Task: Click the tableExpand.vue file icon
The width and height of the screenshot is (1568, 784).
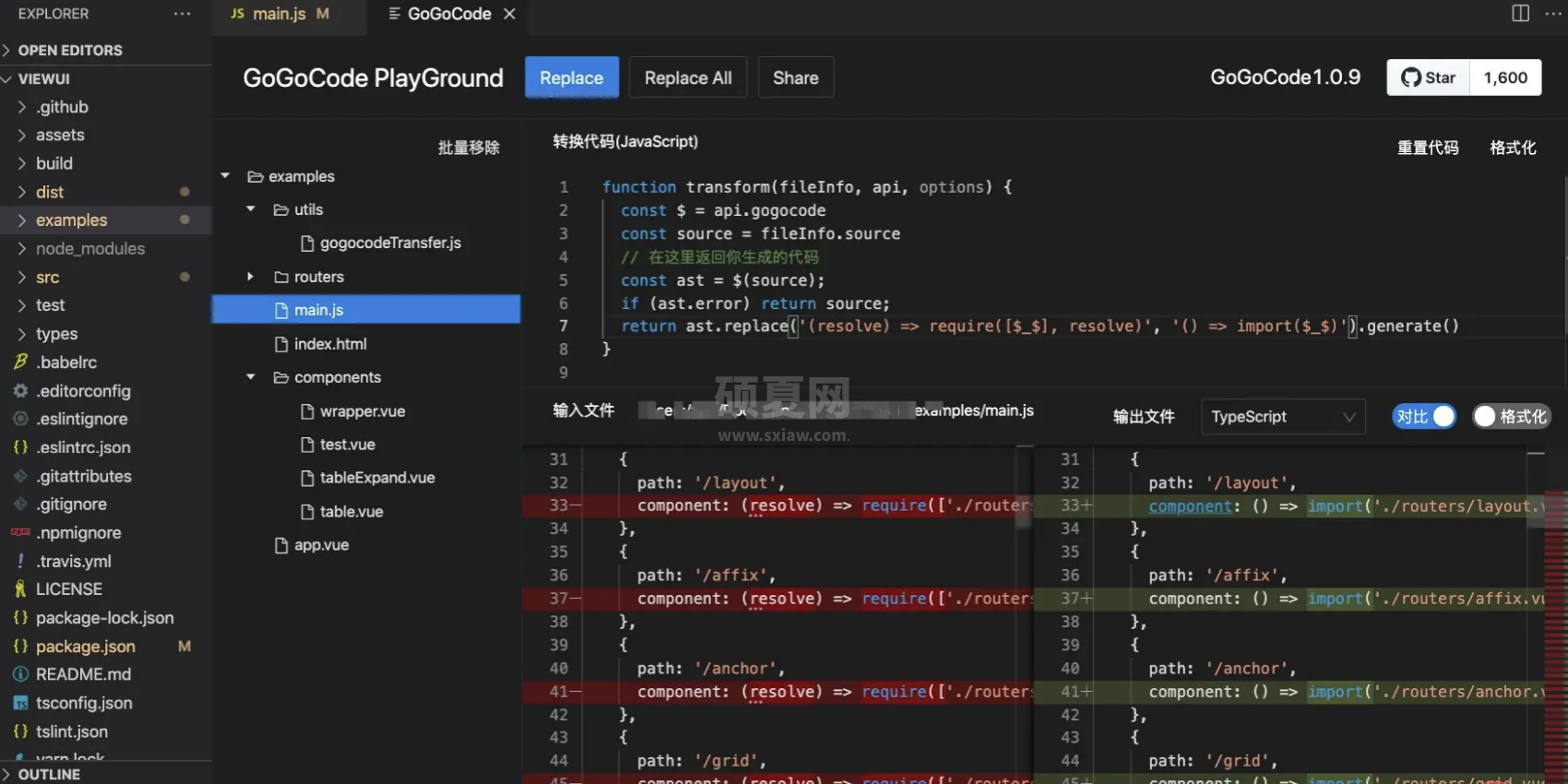Action: pos(308,478)
